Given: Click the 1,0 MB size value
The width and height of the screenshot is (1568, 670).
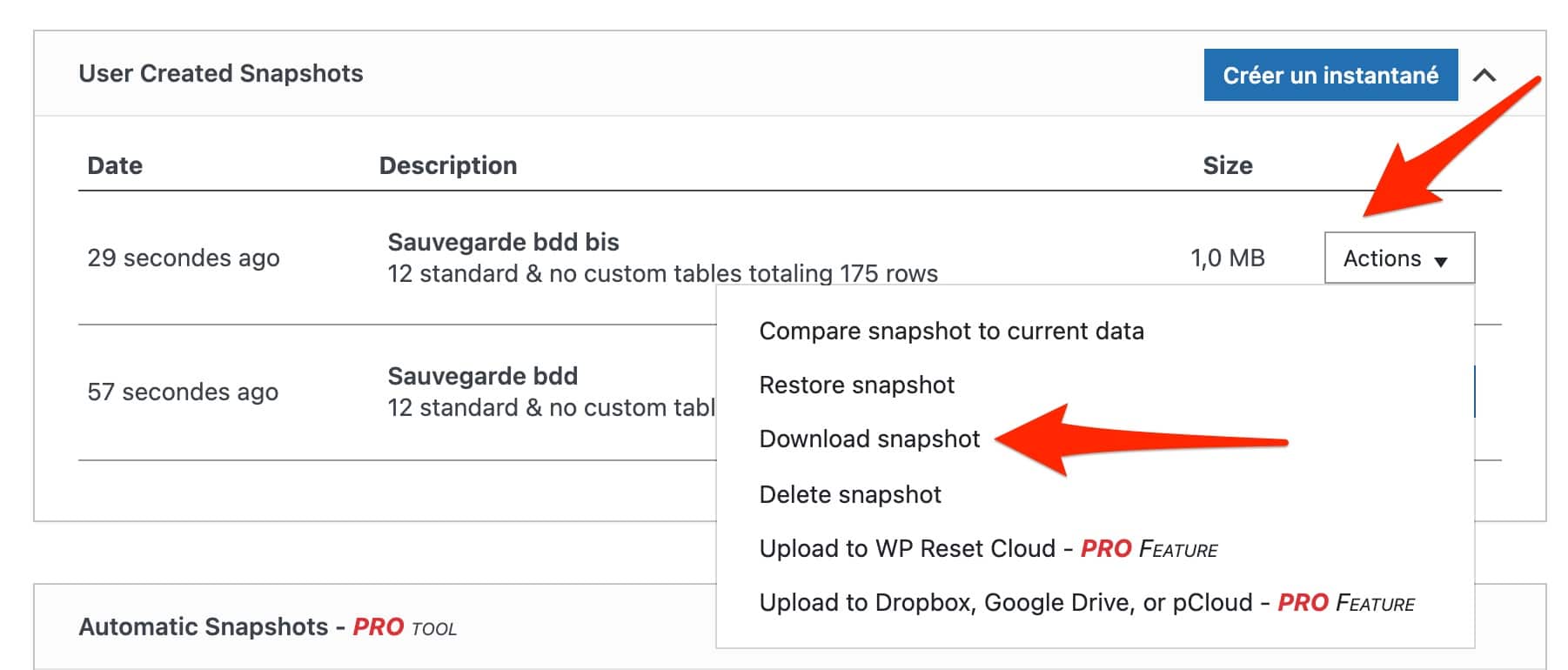Looking at the screenshot, I should pyautogui.click(x=1227, y=258).
